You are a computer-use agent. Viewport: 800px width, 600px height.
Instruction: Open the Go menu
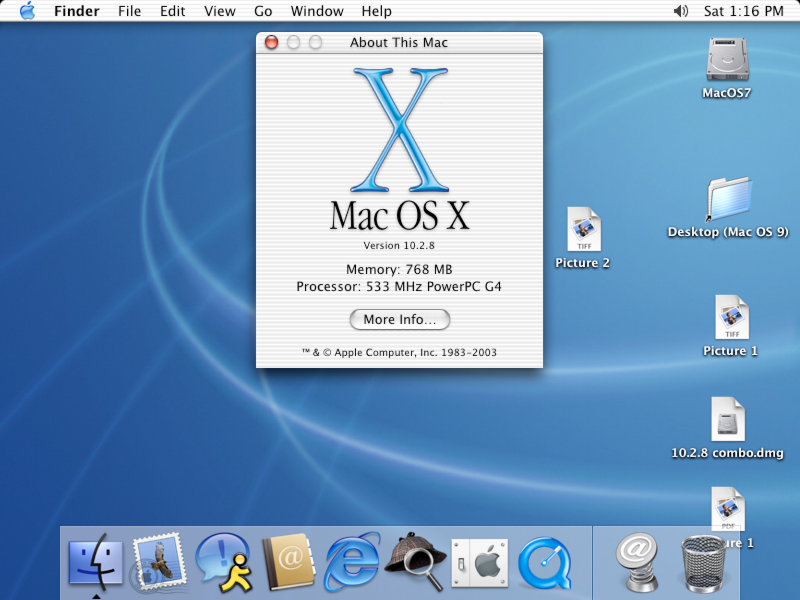263,11
